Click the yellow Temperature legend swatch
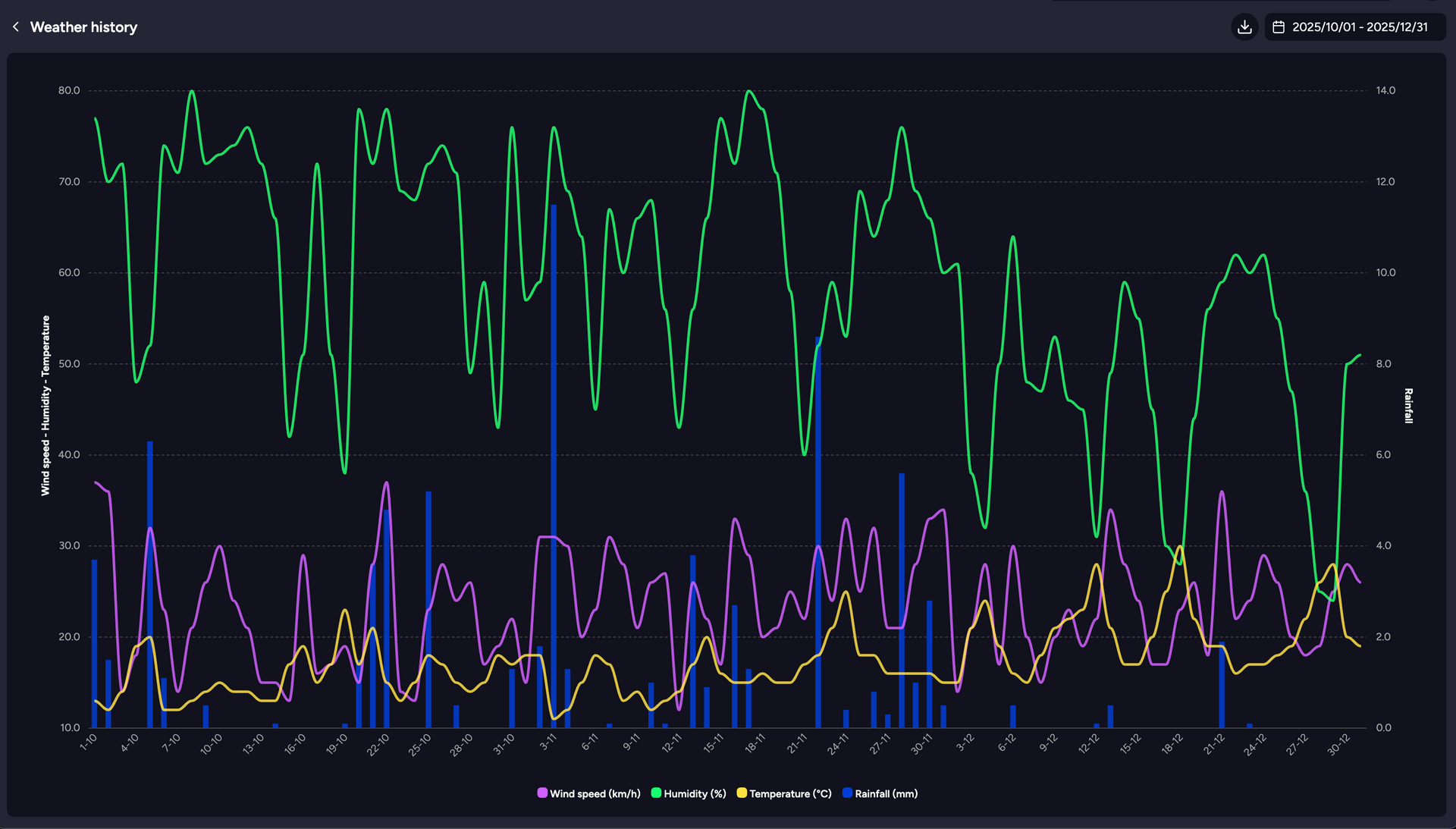 (x=742, y=793)
